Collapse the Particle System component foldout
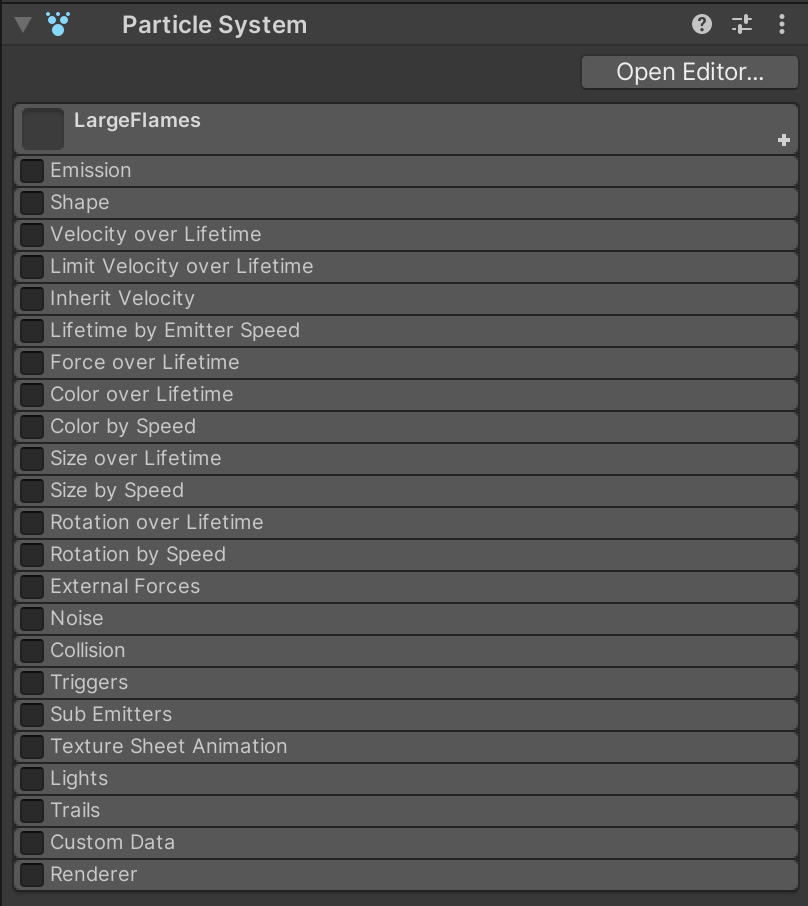This screenshot has height=906, width=808. click(23, 24)
